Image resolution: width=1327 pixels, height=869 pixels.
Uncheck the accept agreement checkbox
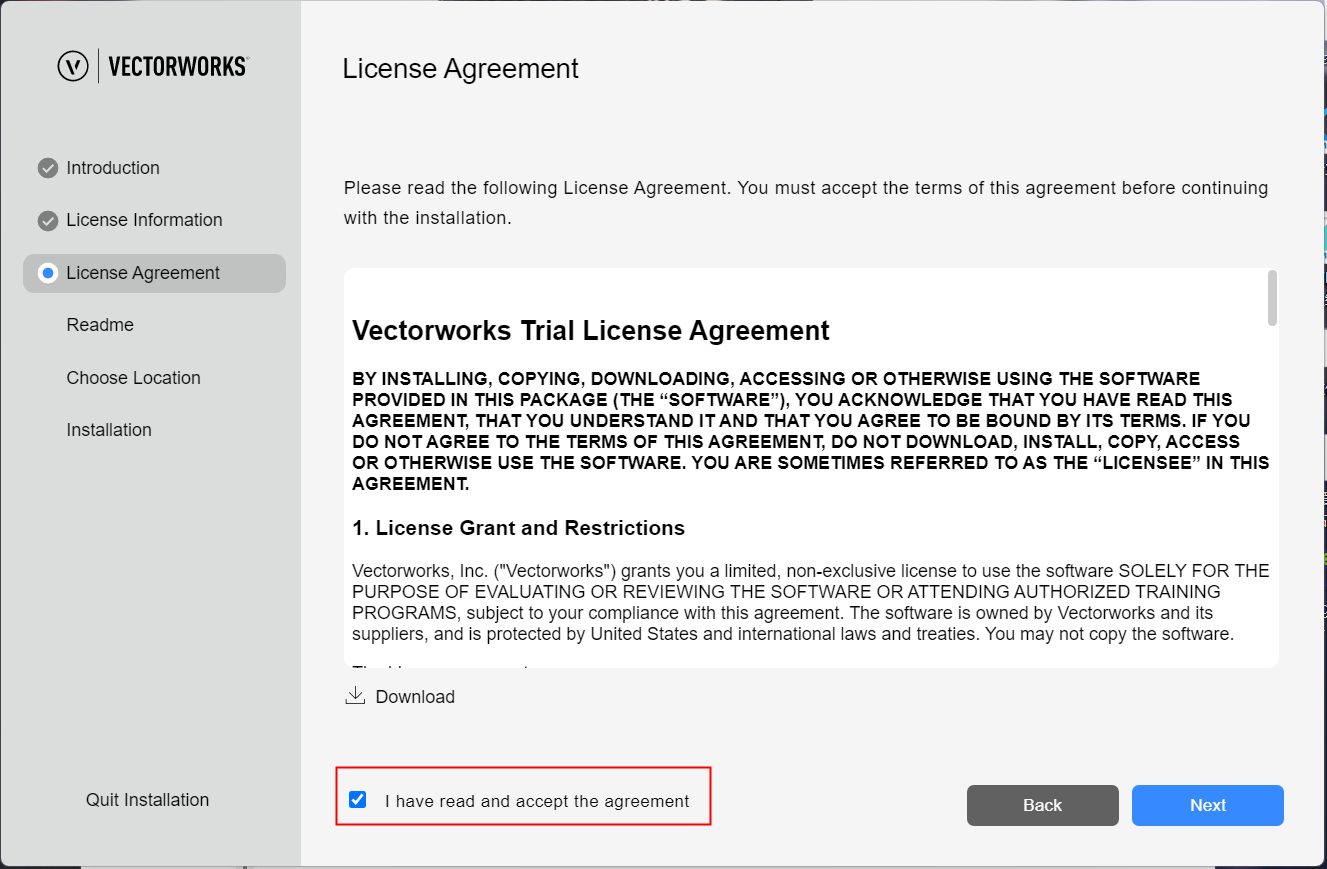357,800
